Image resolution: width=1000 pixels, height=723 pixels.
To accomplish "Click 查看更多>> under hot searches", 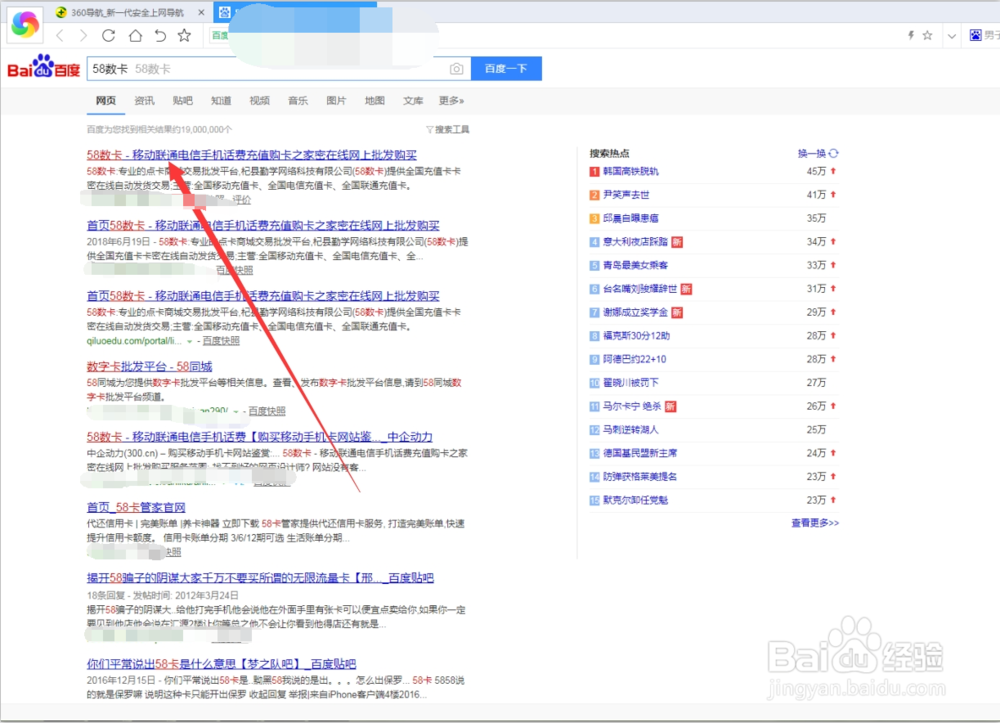I will [x=815, y=523].
